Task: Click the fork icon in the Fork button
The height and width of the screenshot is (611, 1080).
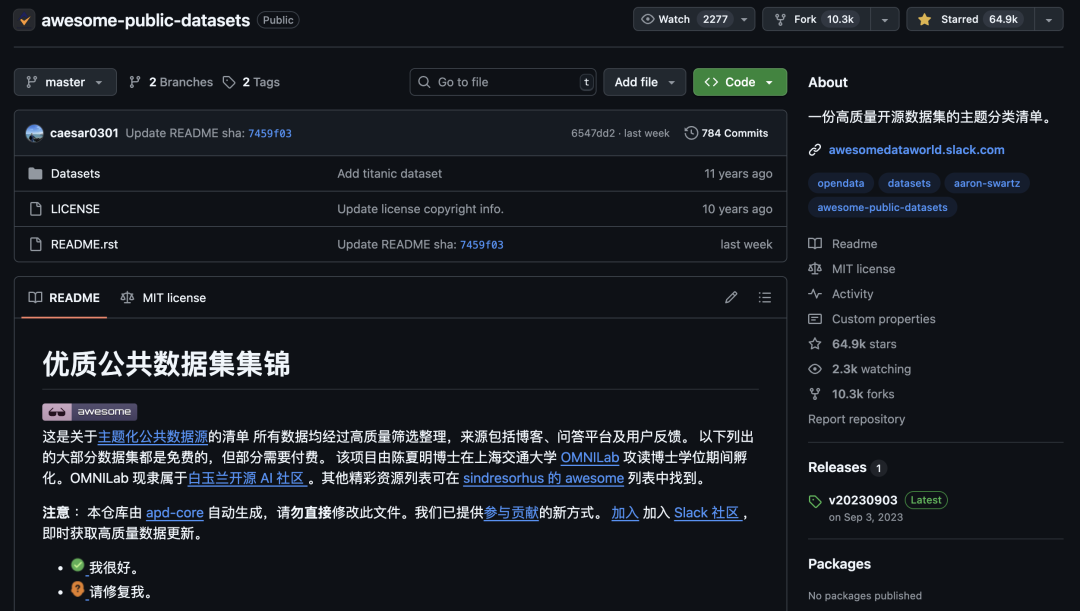Action: [x=780, y=19]
